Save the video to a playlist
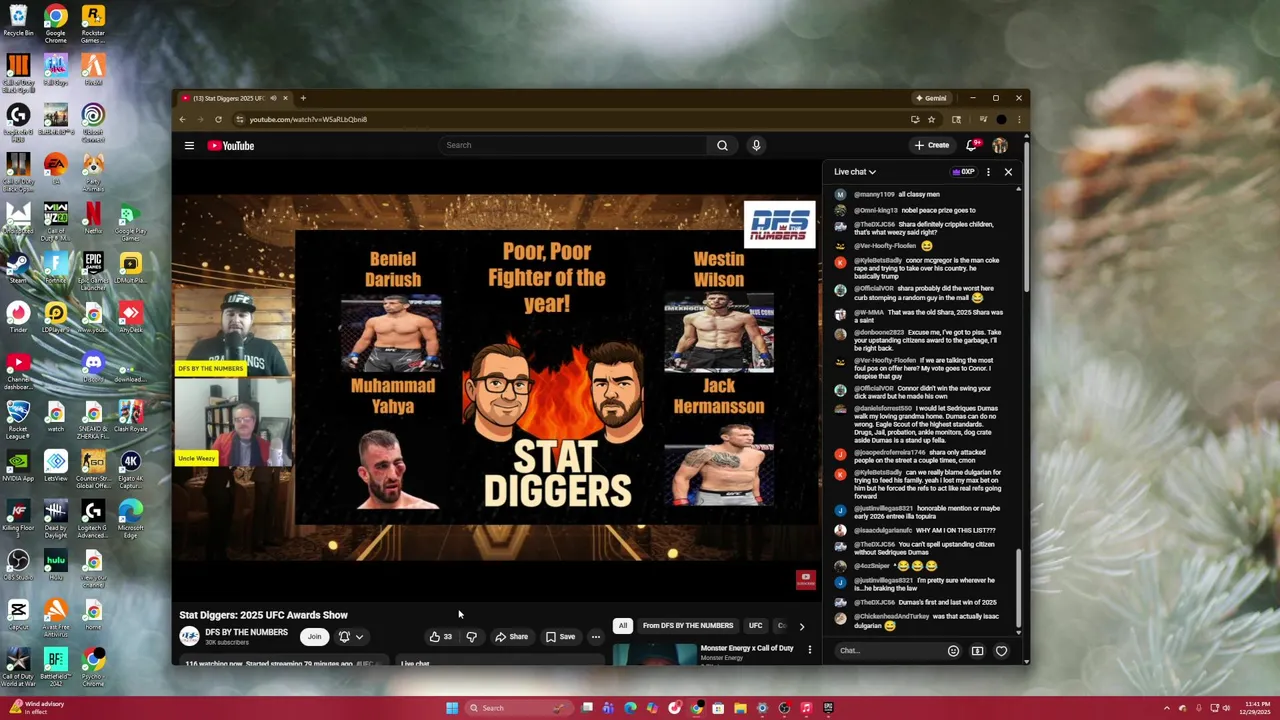 click(560, 637)
